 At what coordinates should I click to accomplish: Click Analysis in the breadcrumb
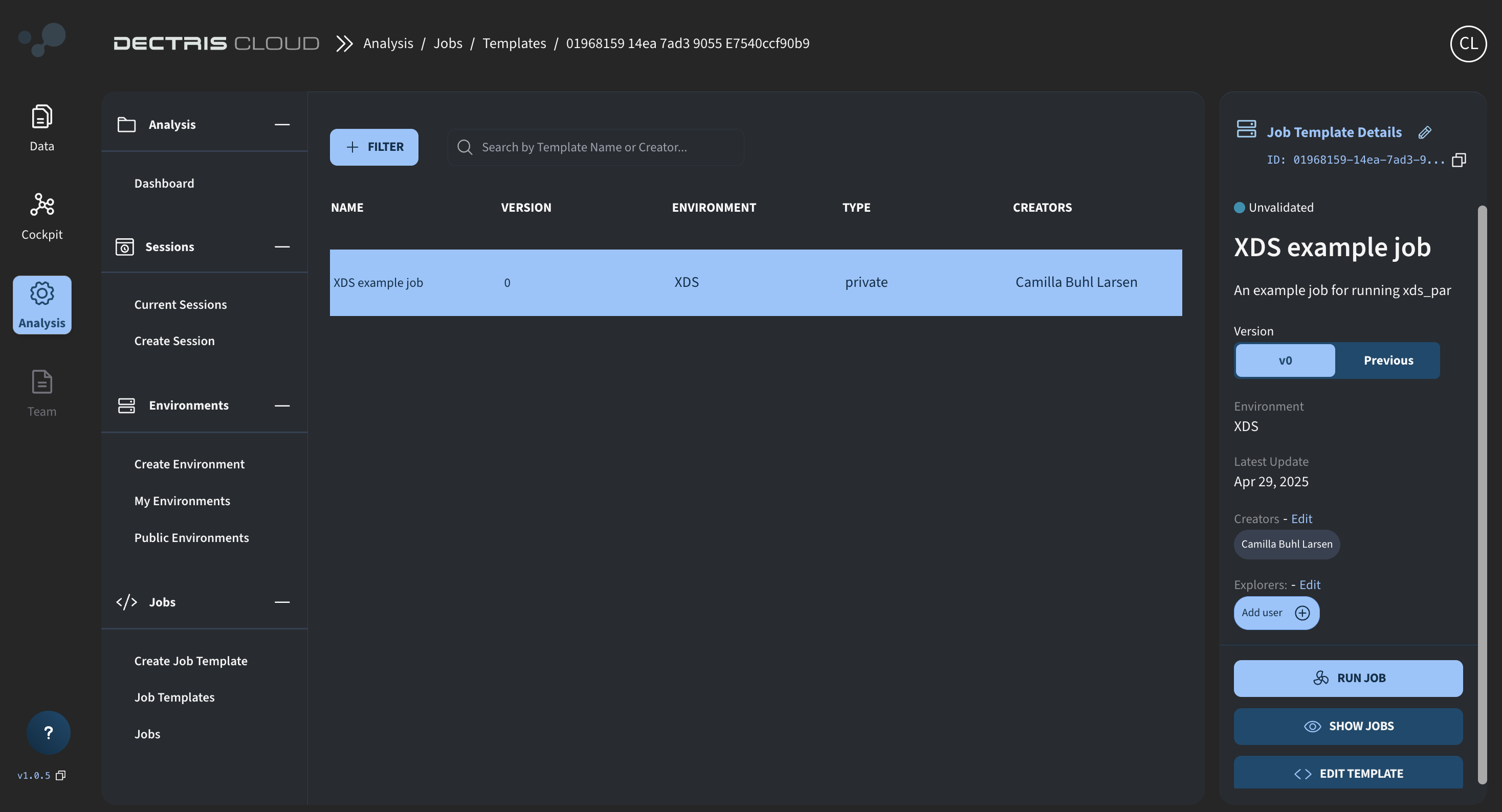(388, 43)
